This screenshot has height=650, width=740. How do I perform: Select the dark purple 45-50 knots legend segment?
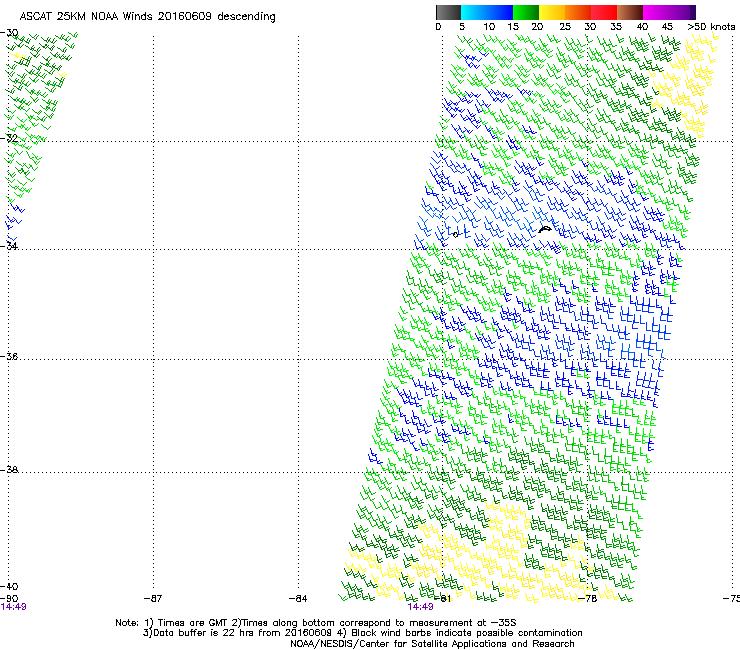(682, 12)
